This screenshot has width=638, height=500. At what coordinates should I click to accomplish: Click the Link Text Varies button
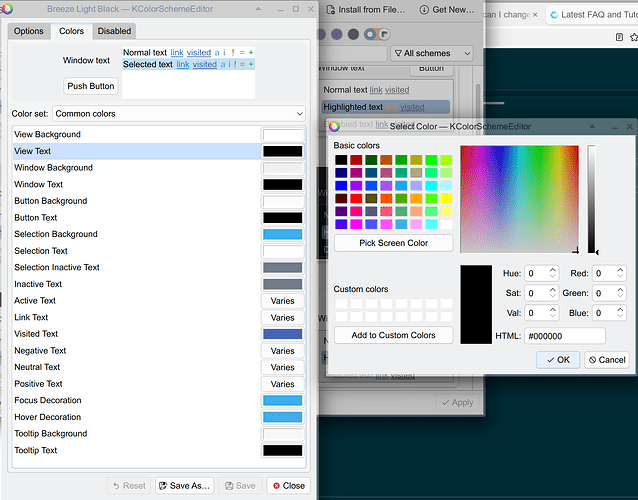point(282,318)
